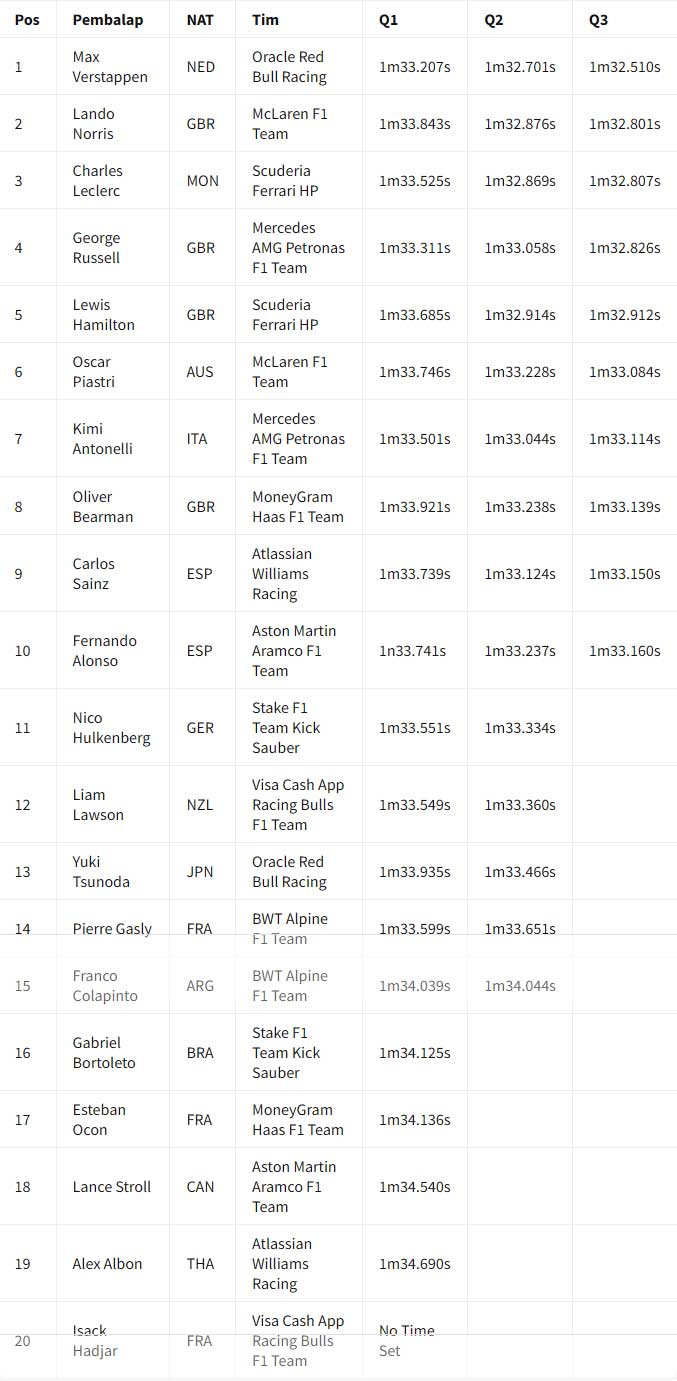This screenshot has width=677, height=1381.
Task: Select Lance Stroll's name cell
Action: [x=111, y=1187]
